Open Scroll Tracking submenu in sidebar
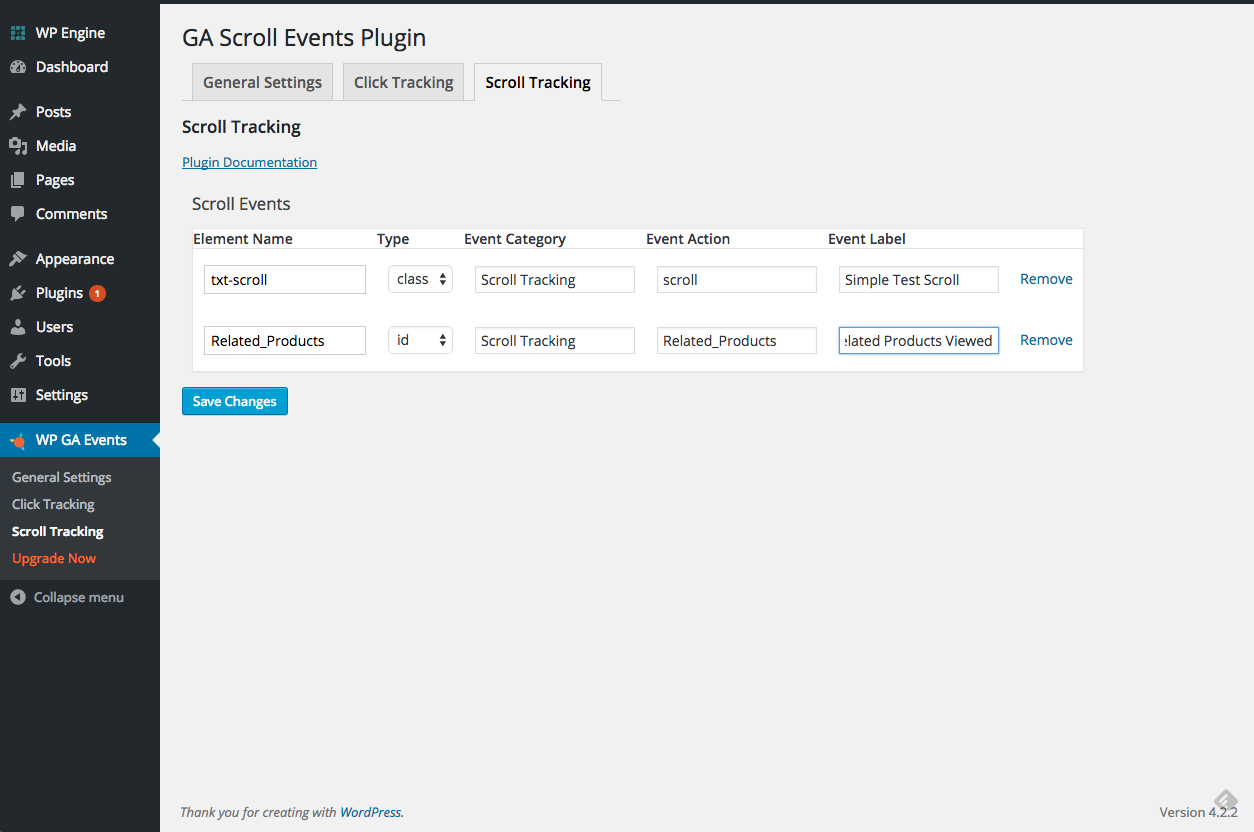 58,531
